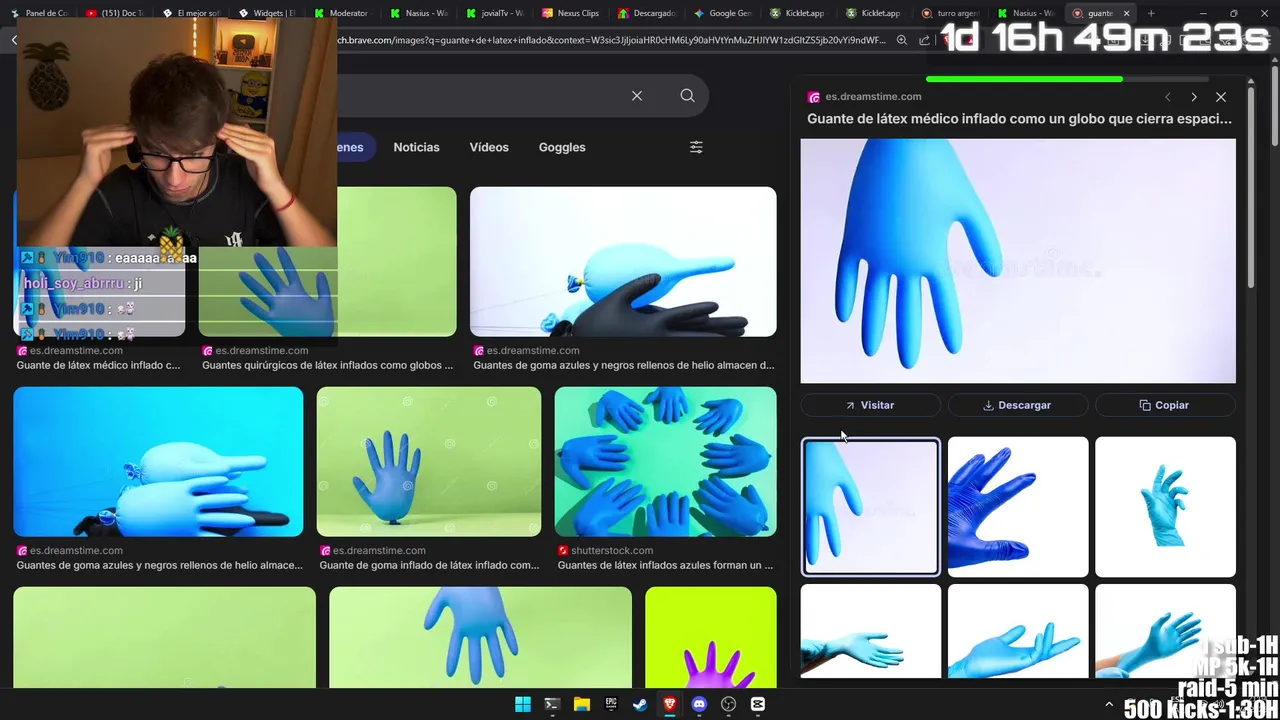Viewport: 1280px width, 720px height.
Task: Switch to the Panel de Control browser tab
Action: point(38,13)
